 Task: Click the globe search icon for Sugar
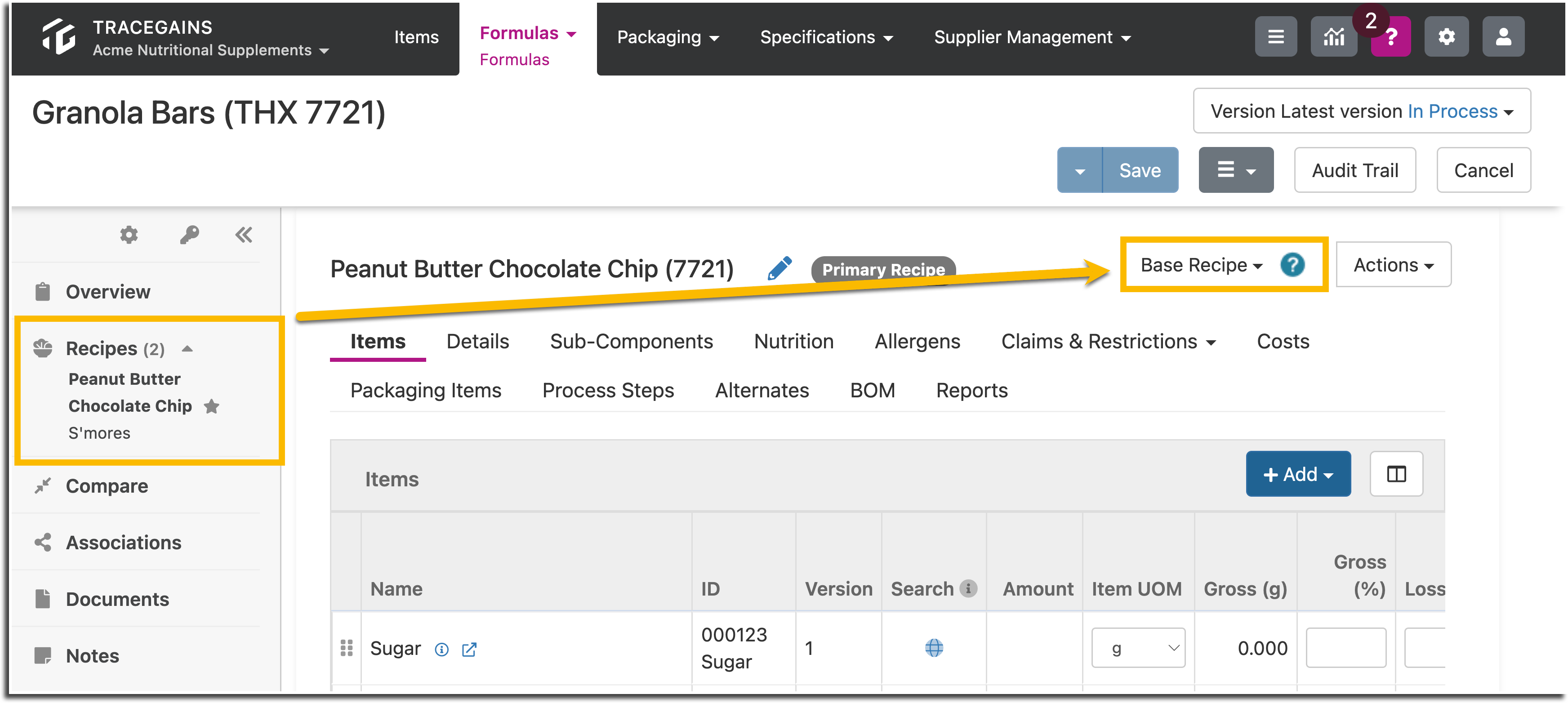pos(934,648)
